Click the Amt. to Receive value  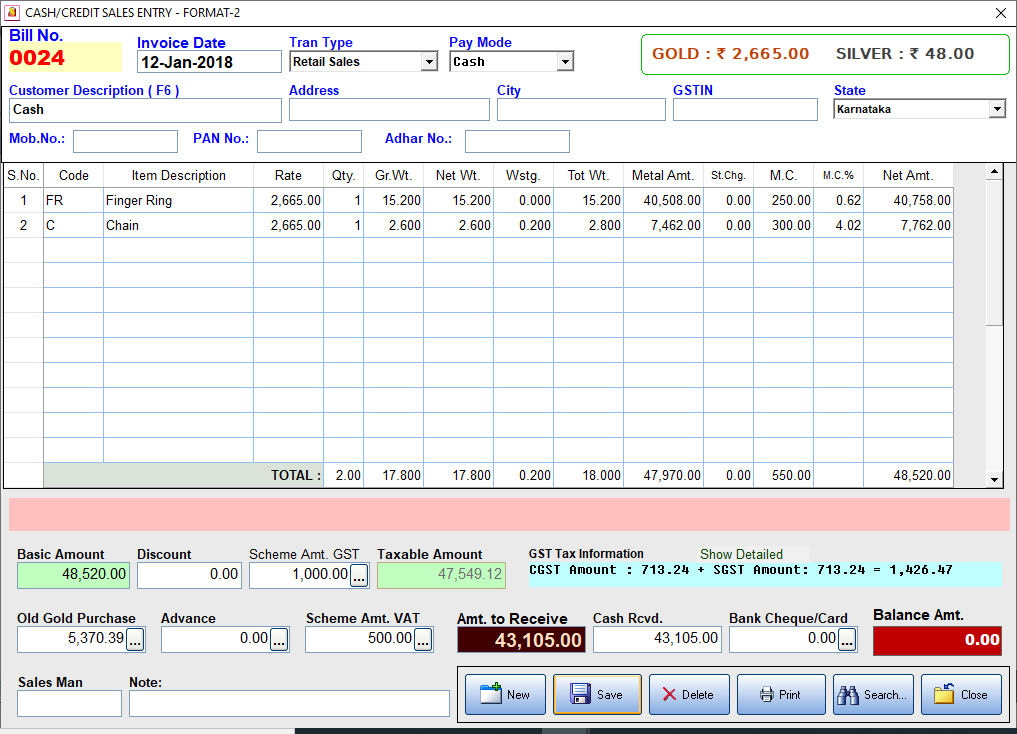point(521,640)
